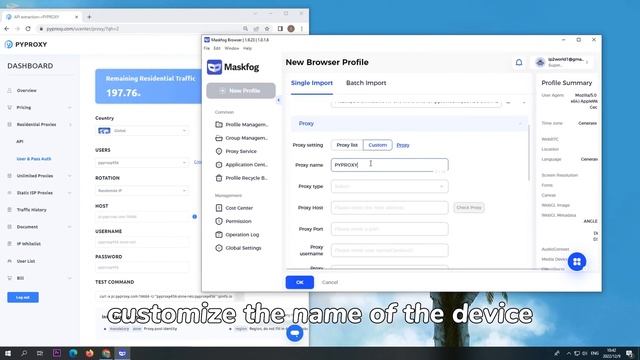Image resolution: width=640 pixels, height=360 pixels.
Task: Open Cost Center in Maskfog sidebar
Action: click(234, 208)
